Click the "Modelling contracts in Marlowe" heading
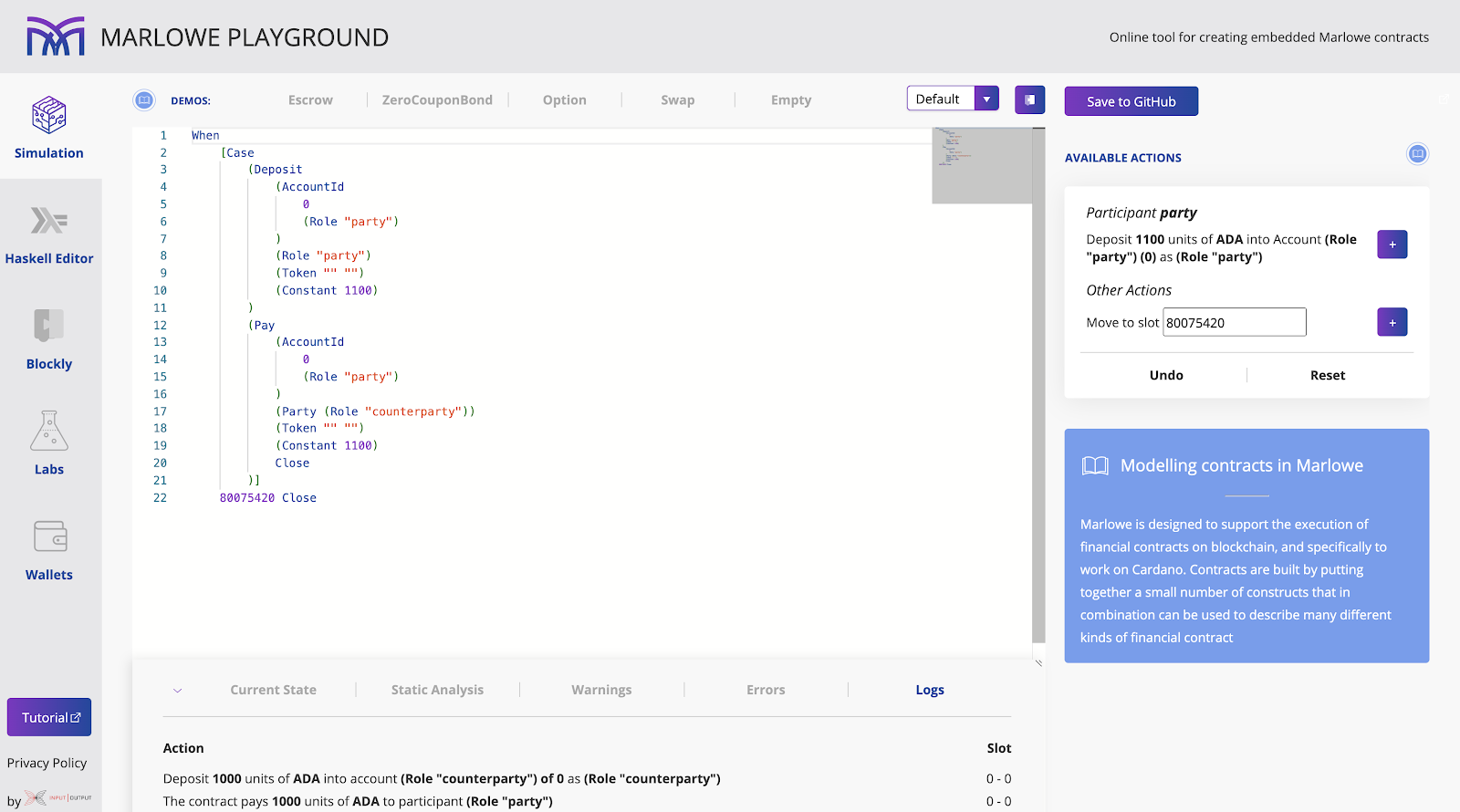This screenshot has height=812, width=1460. (x=1242, y=466)
